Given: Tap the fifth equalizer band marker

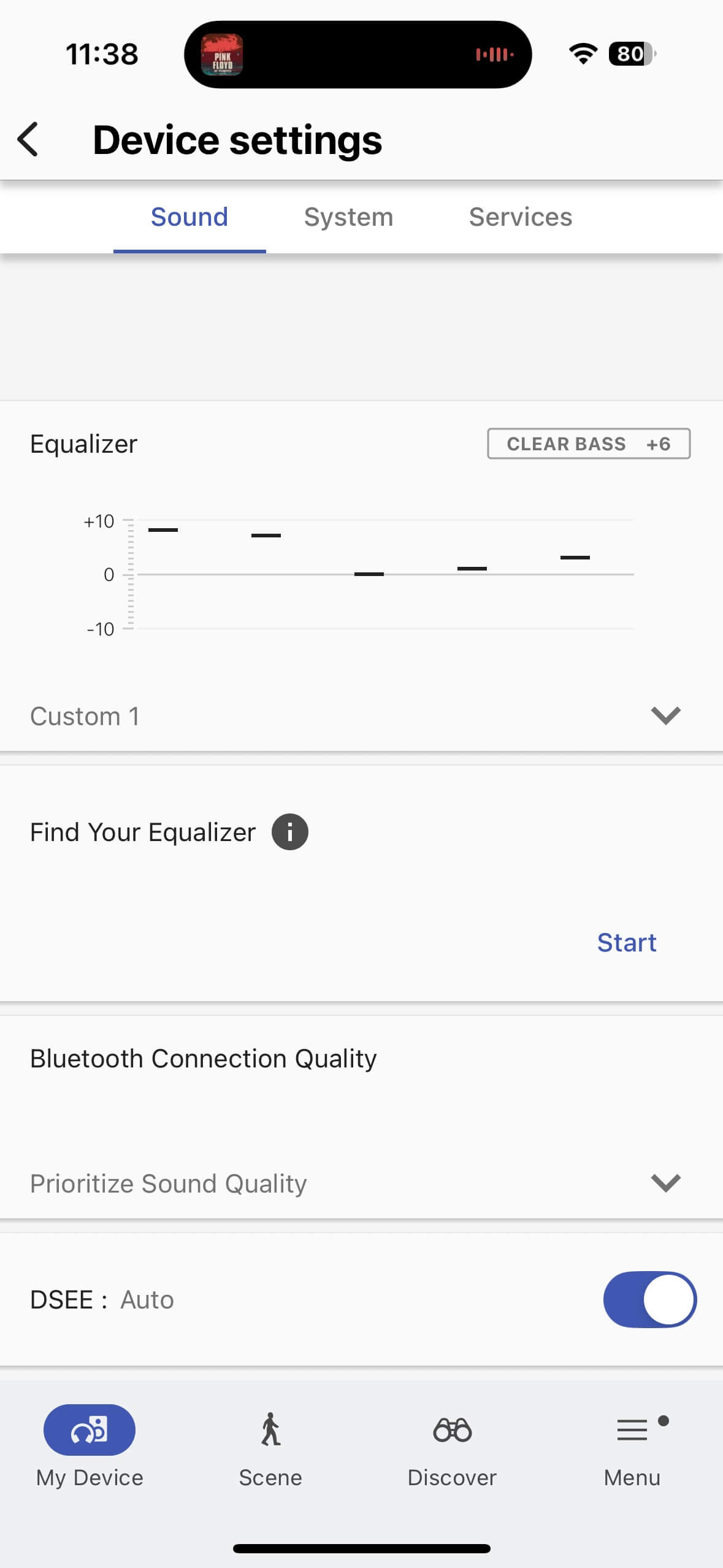Looking at the screenshot, I should (x=575, y=557).
